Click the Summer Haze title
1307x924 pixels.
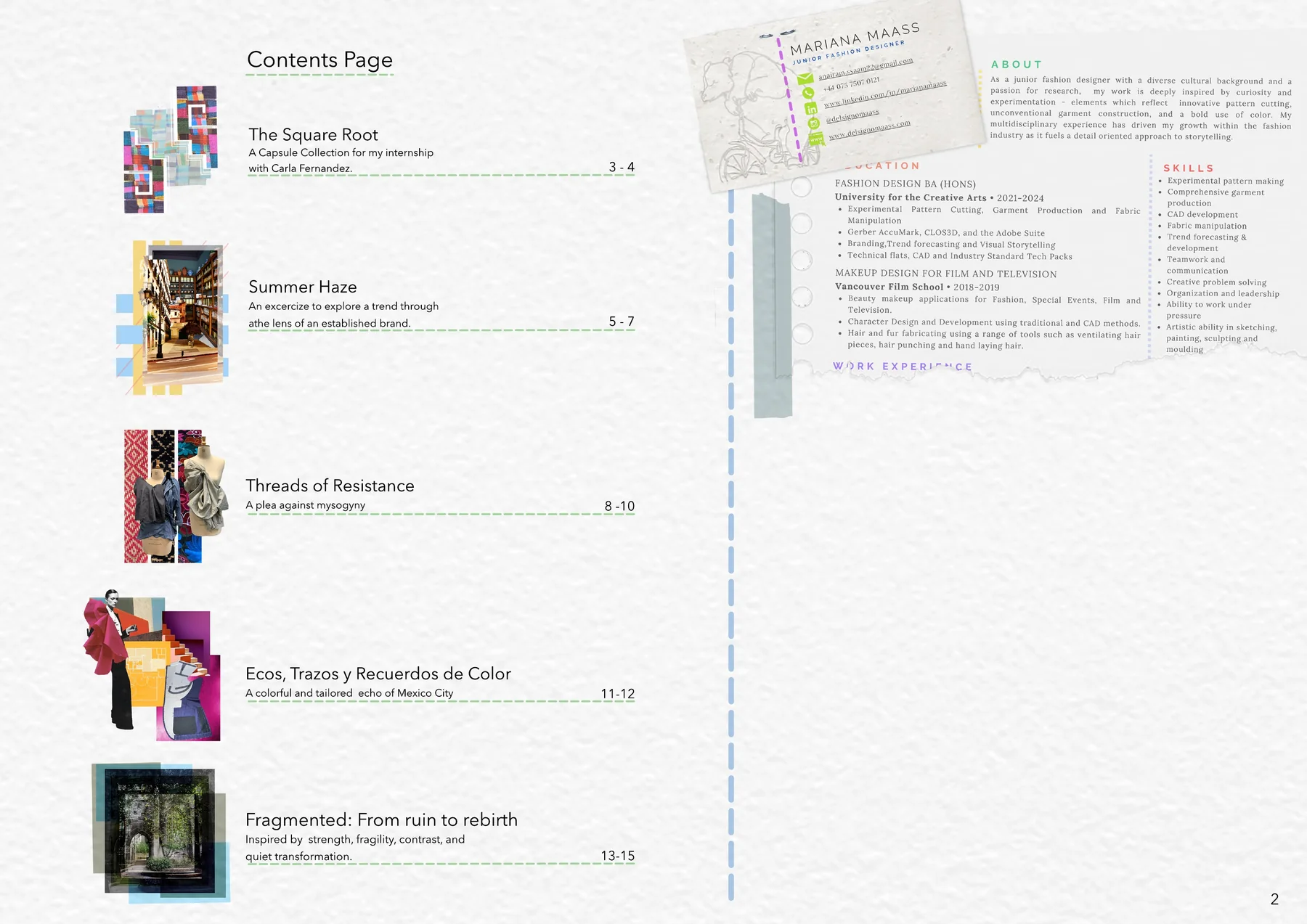(x=303, y=287)
